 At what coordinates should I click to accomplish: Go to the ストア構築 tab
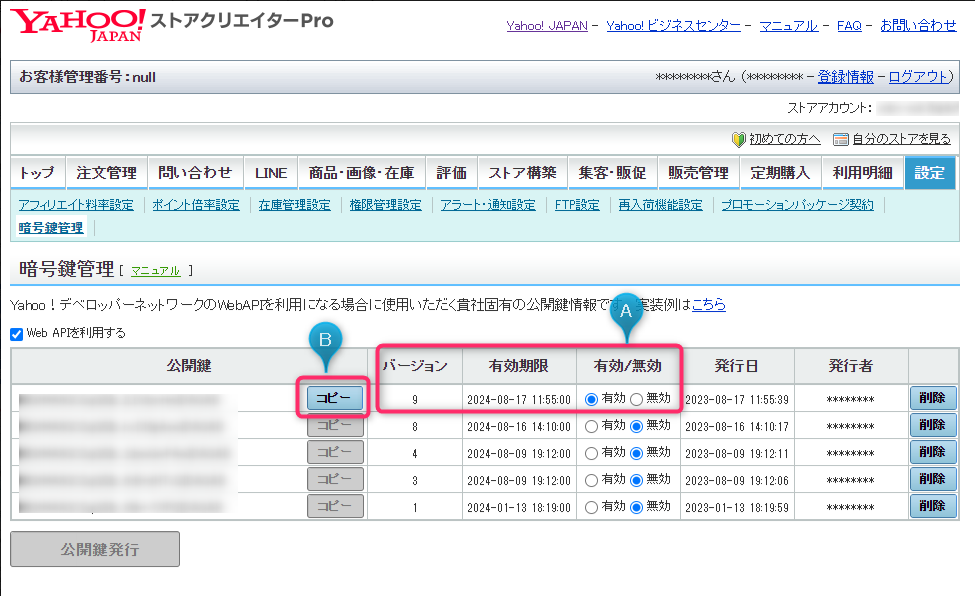tap(522, 173)
